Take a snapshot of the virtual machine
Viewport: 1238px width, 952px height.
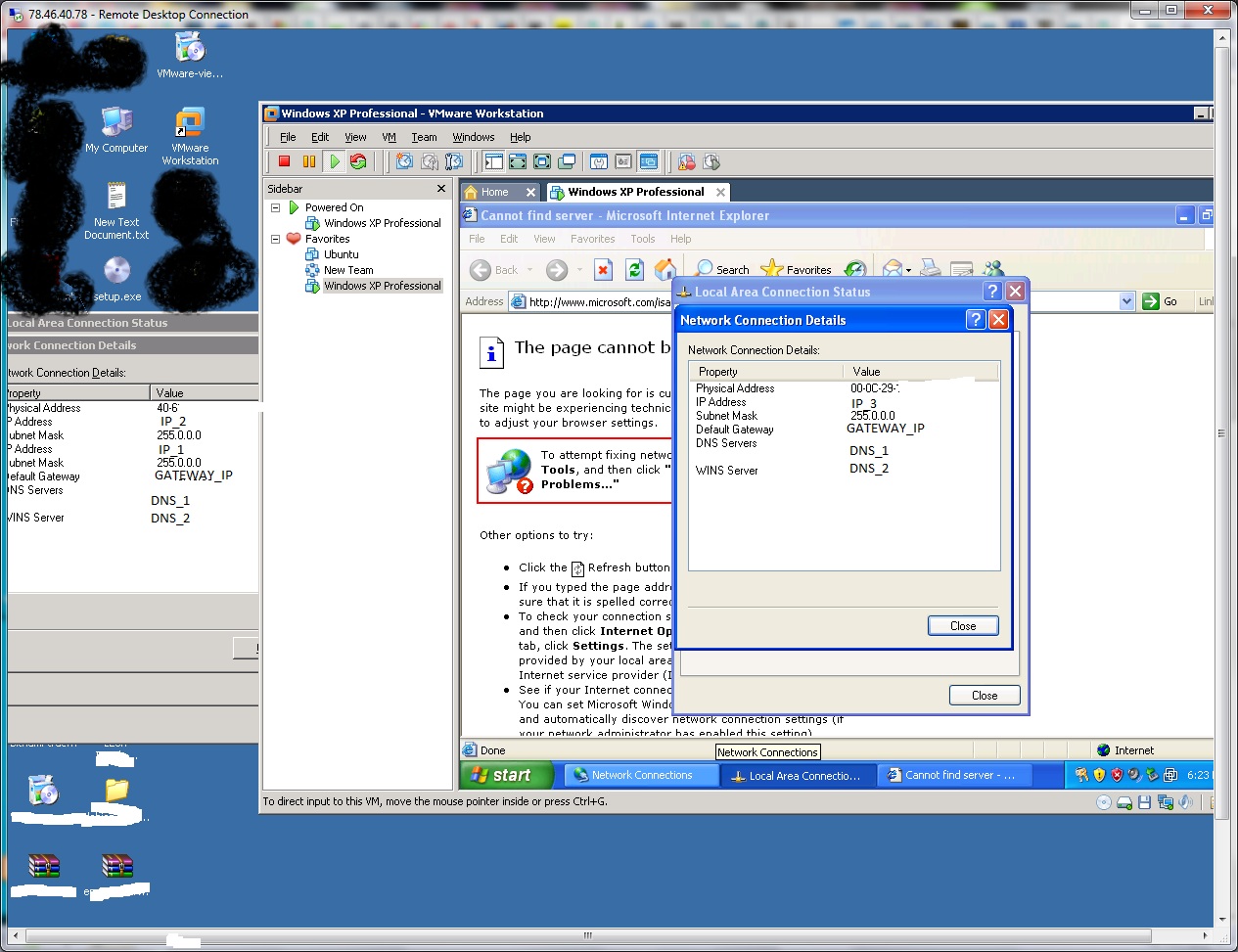pyautogui.click(x=404, y=161)
